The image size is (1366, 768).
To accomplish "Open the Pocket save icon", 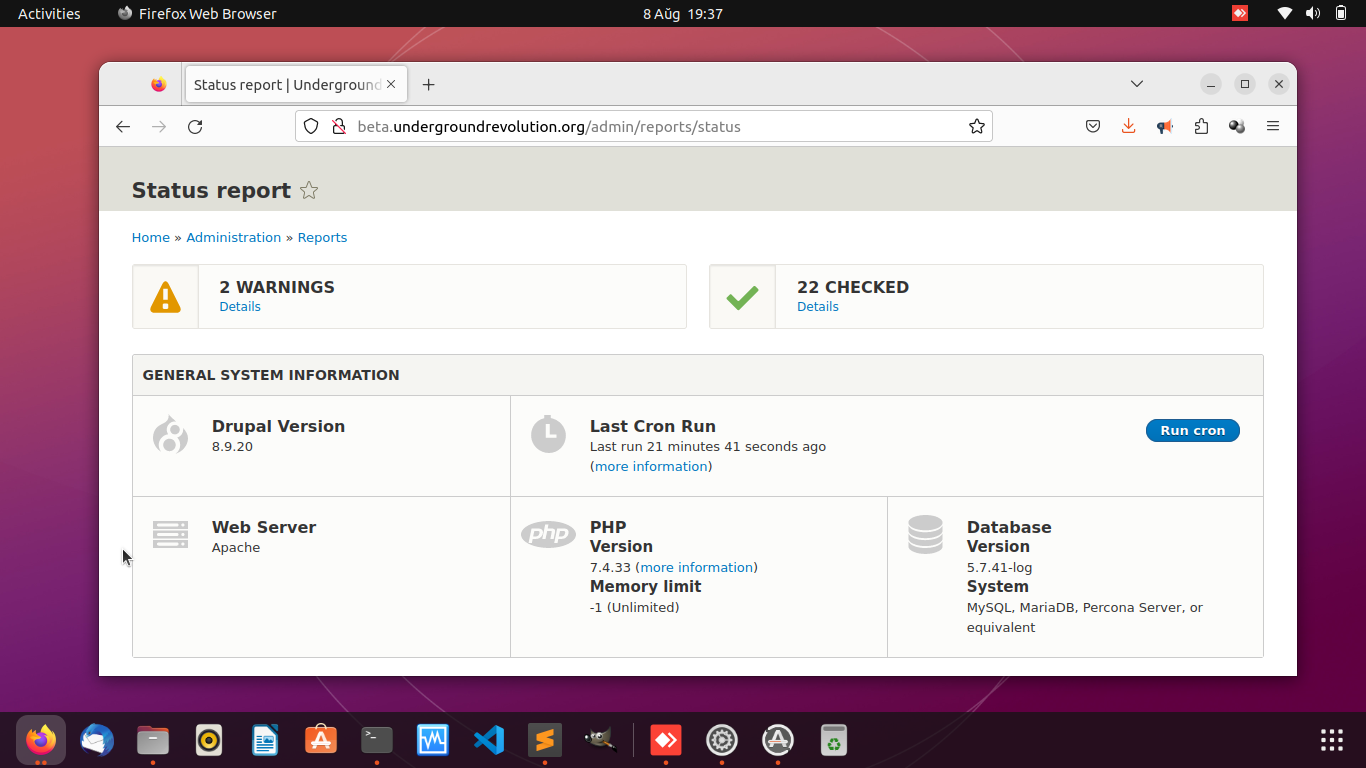I will [x=1093, y=127].
